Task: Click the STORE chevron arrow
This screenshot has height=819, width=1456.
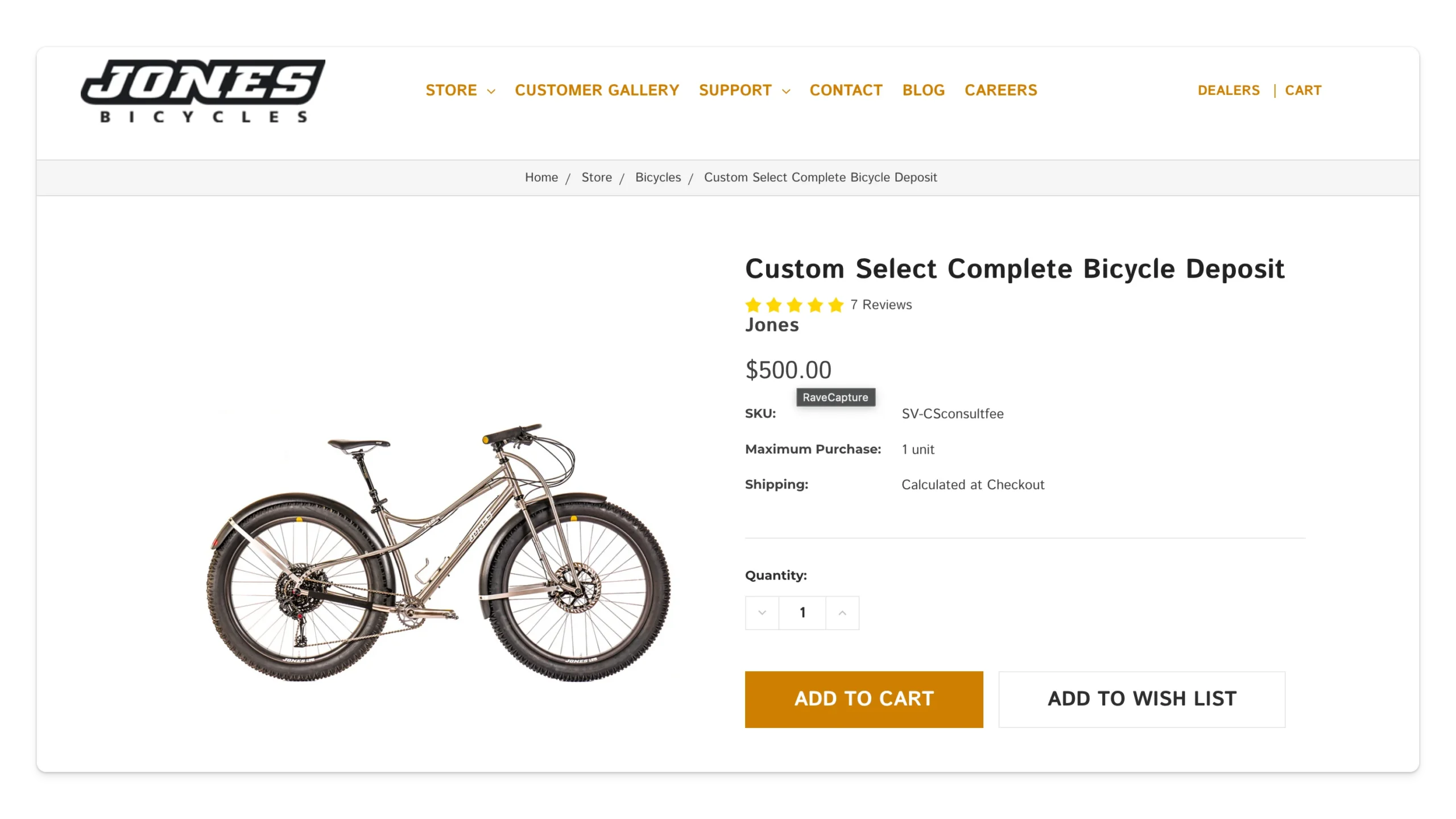Action: (491, 91)
